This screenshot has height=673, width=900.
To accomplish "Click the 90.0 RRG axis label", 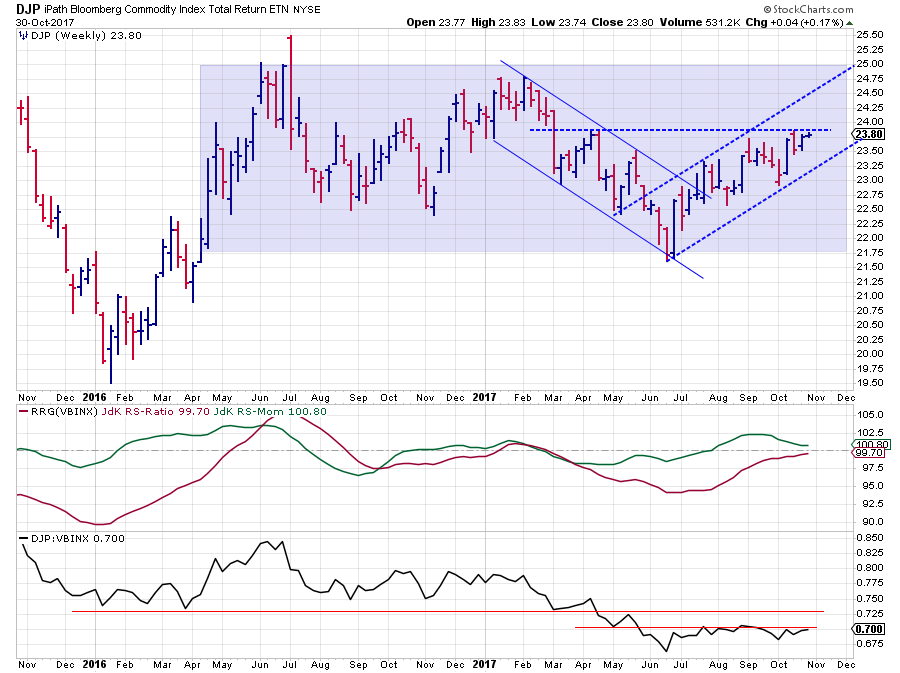I will coord(872,522).
